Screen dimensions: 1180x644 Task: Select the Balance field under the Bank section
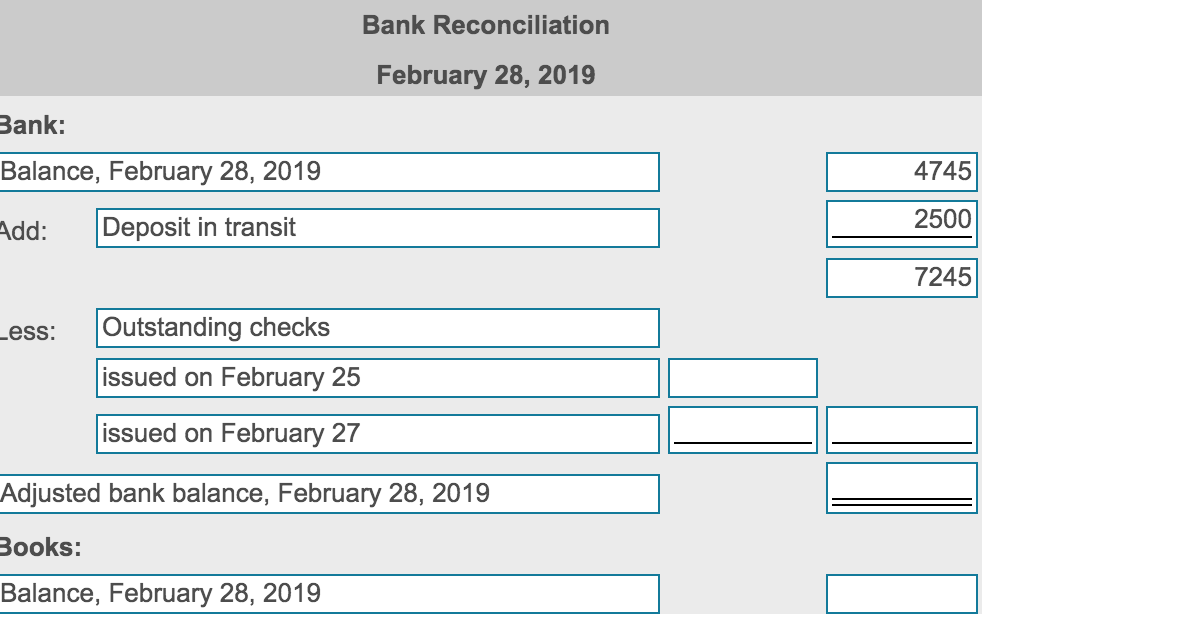click(330, 171)
